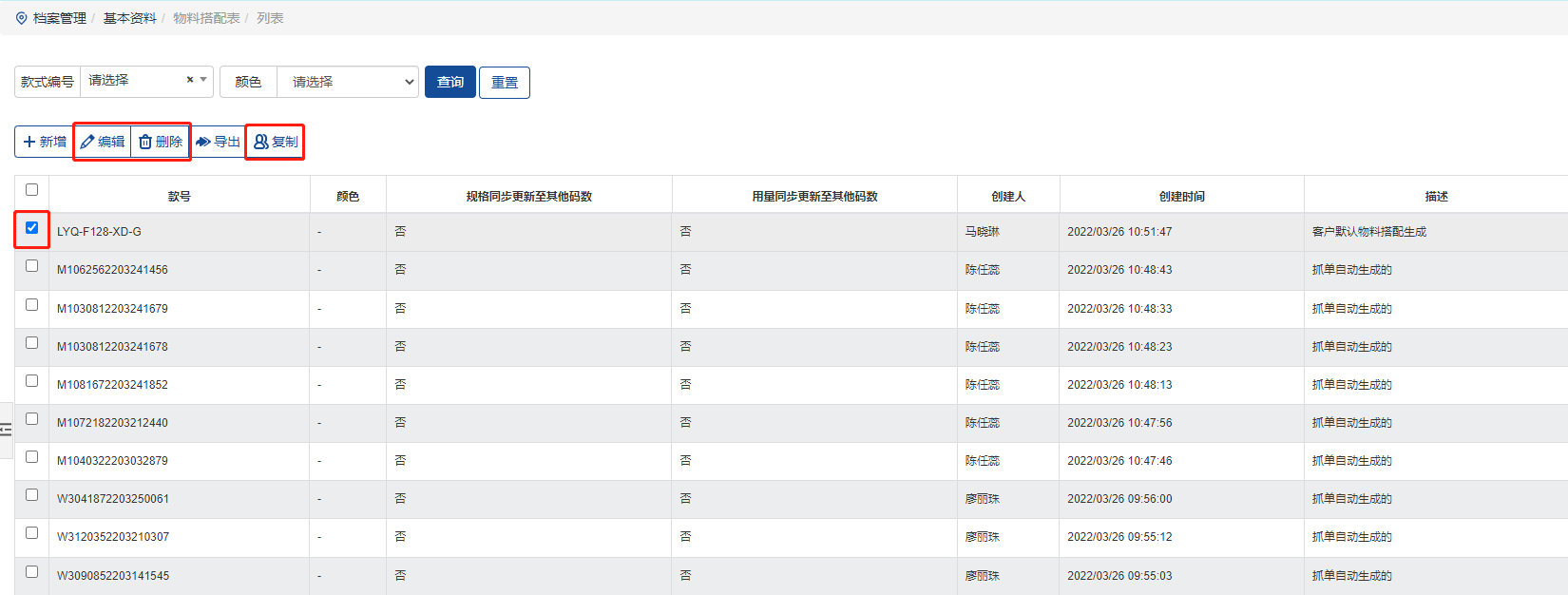The image size is (1568, 595).
Task: Click the location pin icon beside 档案管理
Action: click(21, 18)
